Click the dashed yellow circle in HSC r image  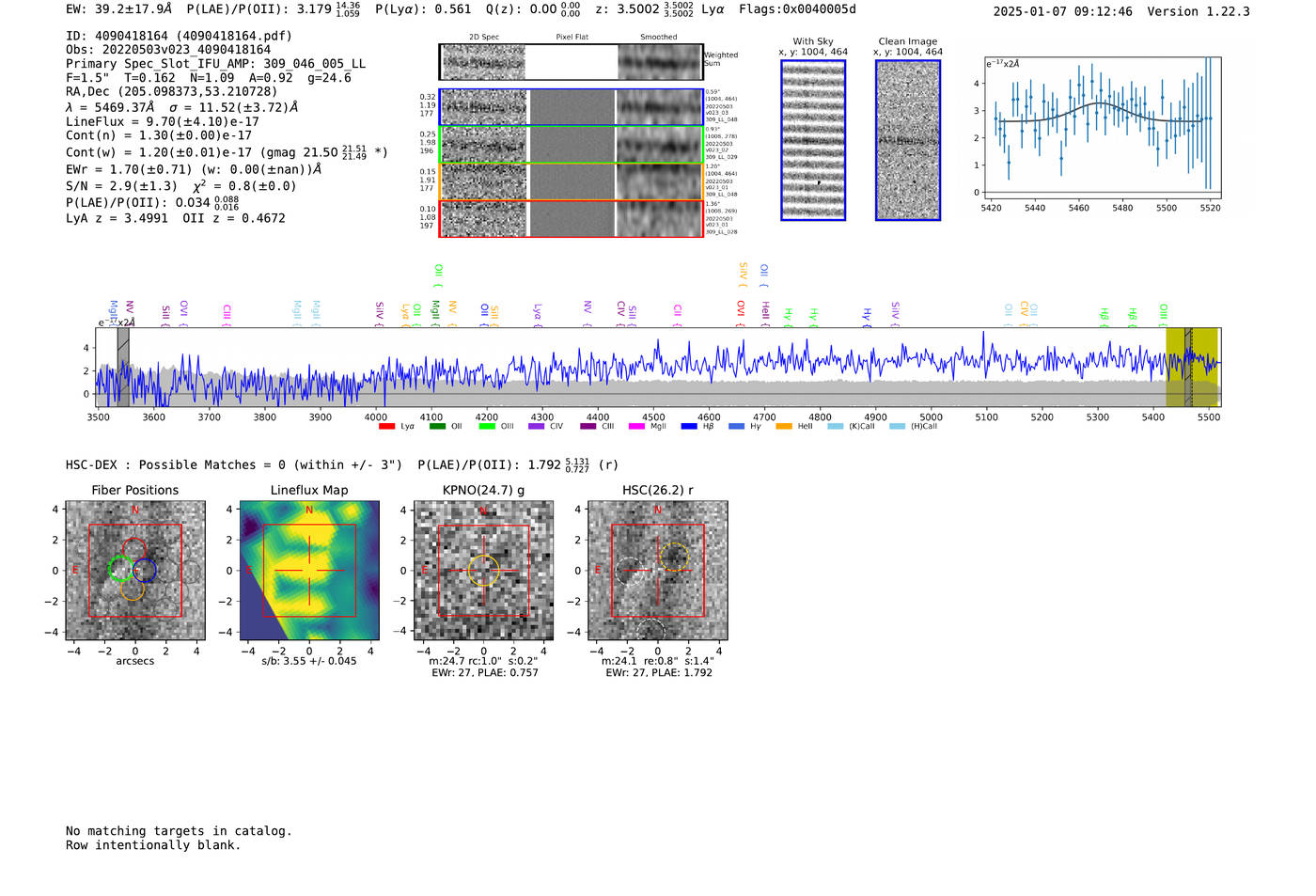674,557
